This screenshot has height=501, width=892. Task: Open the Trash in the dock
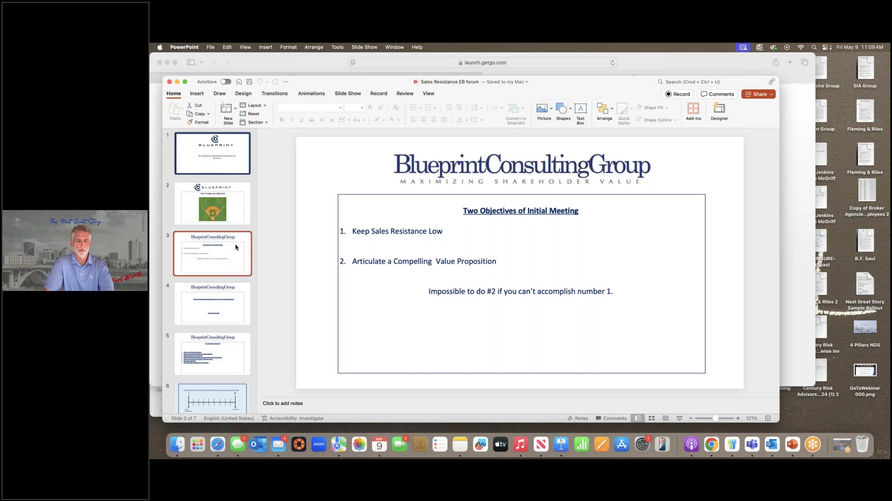click(x=862, y=444)
